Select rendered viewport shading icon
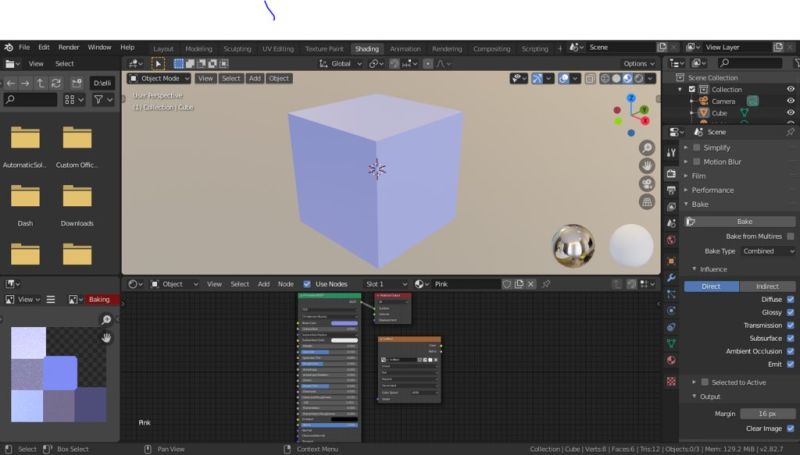The height and width of the screenshot is (455, 800). pos(639,79)
